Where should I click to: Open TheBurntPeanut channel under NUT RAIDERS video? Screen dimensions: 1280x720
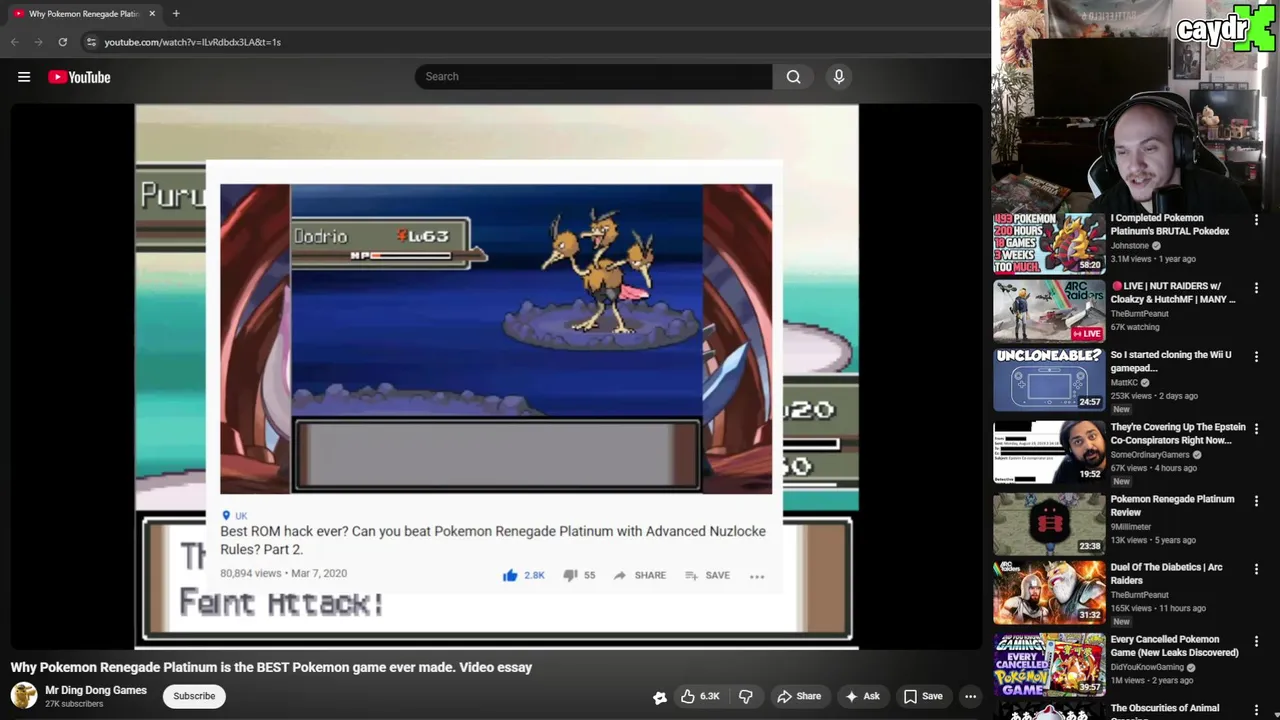tap(1140, 314)
